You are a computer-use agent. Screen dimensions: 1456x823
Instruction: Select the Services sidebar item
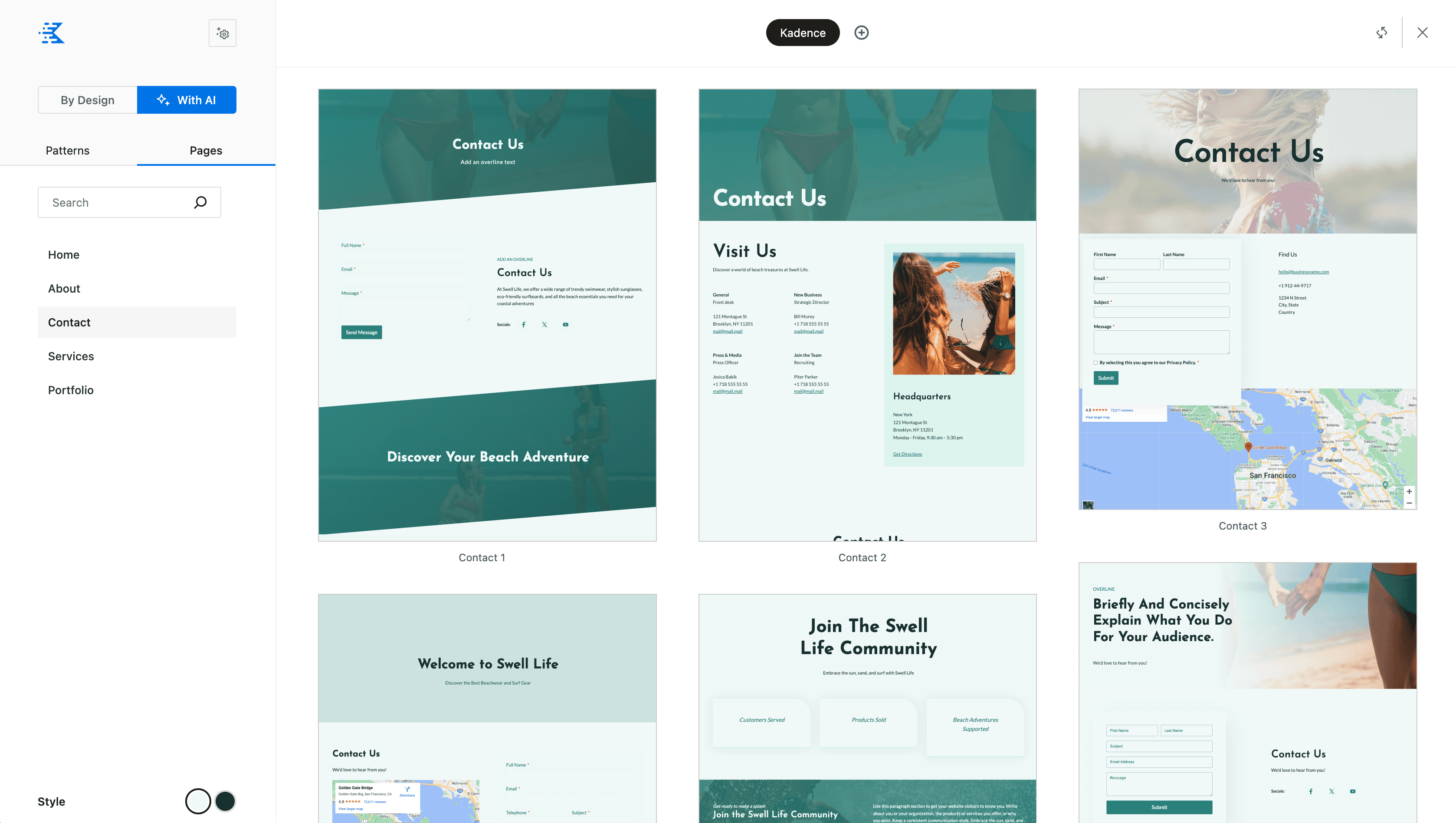pos(70,356)
